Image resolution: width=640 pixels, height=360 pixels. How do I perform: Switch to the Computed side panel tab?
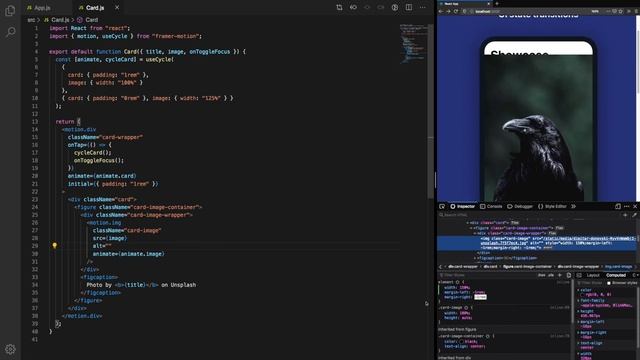[x=616, y=276]
